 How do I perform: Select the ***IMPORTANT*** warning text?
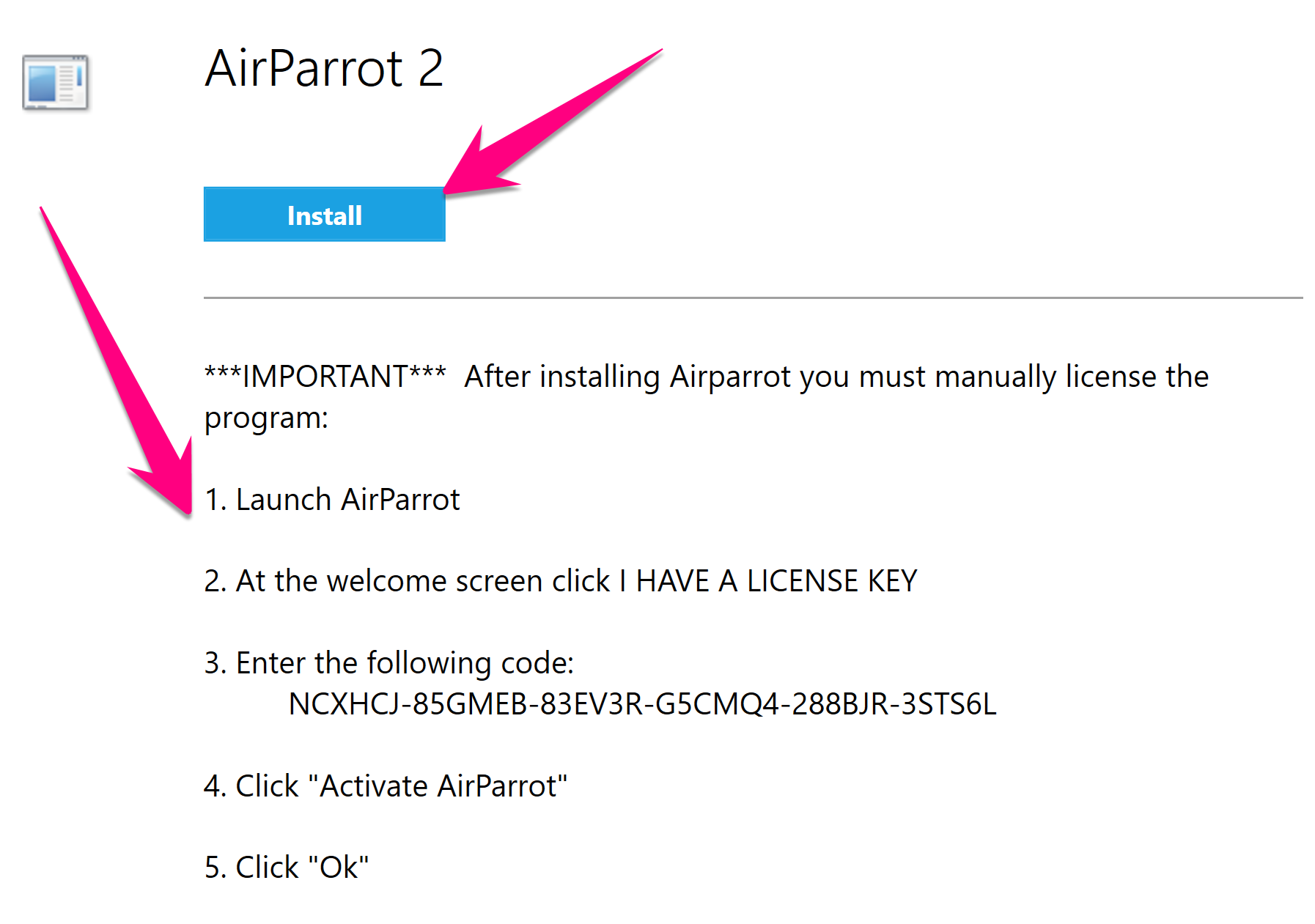(x=325, y=377)
